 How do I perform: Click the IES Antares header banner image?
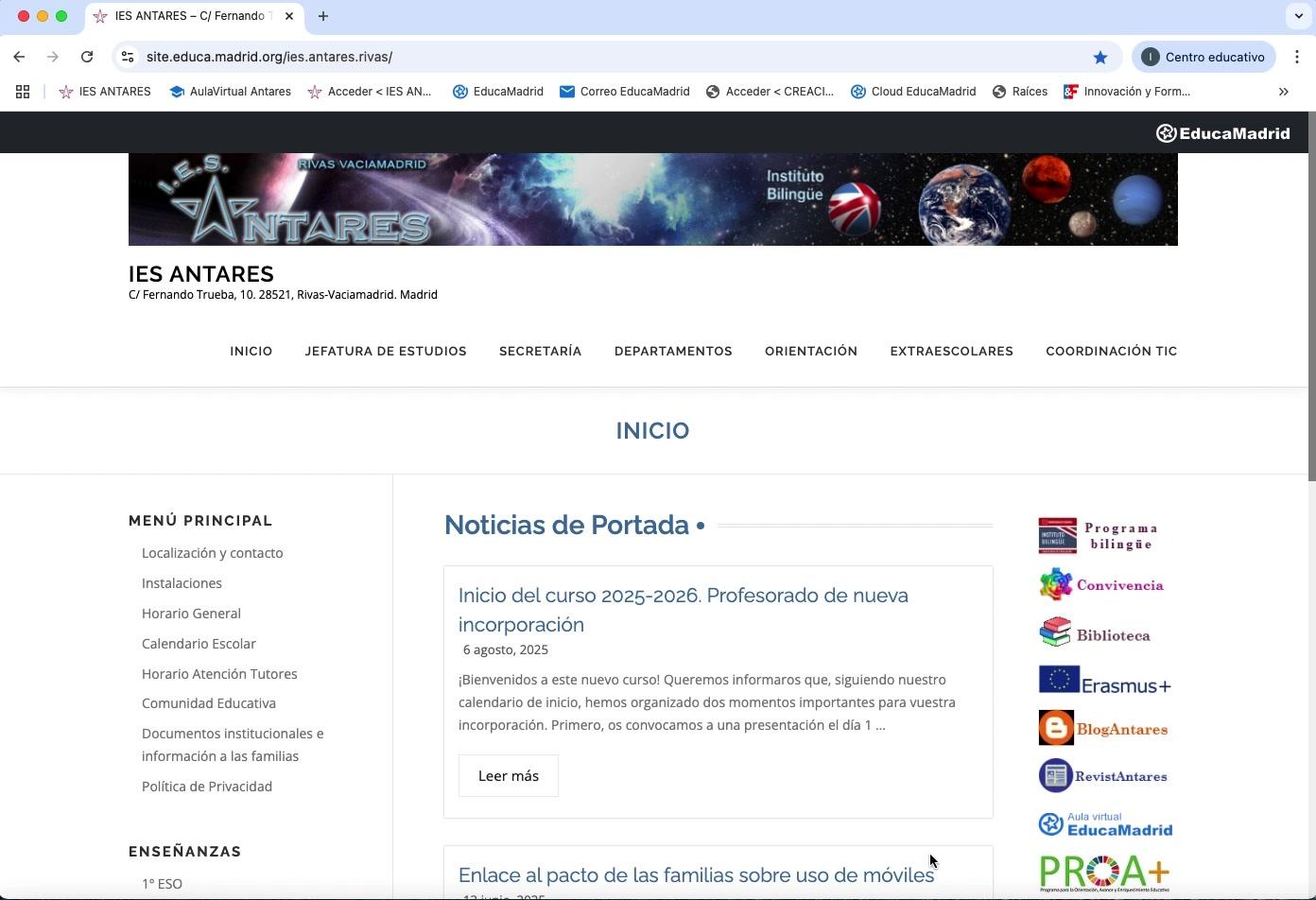(x=653, y=199)
